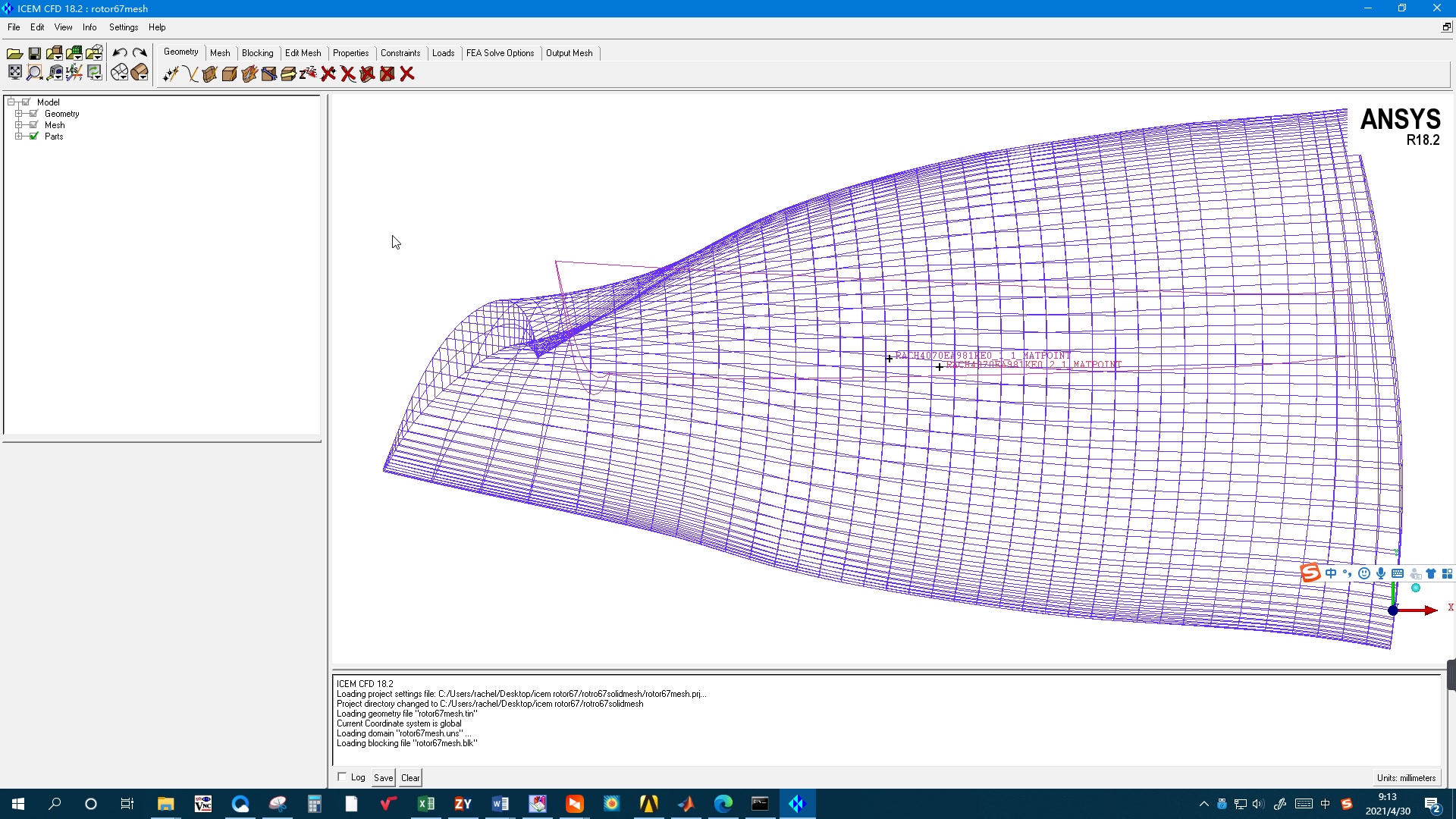Click the Fit Window view icon
Image resolution: width=1456 pixels, height=819 pixels.
tap(14, 73)
